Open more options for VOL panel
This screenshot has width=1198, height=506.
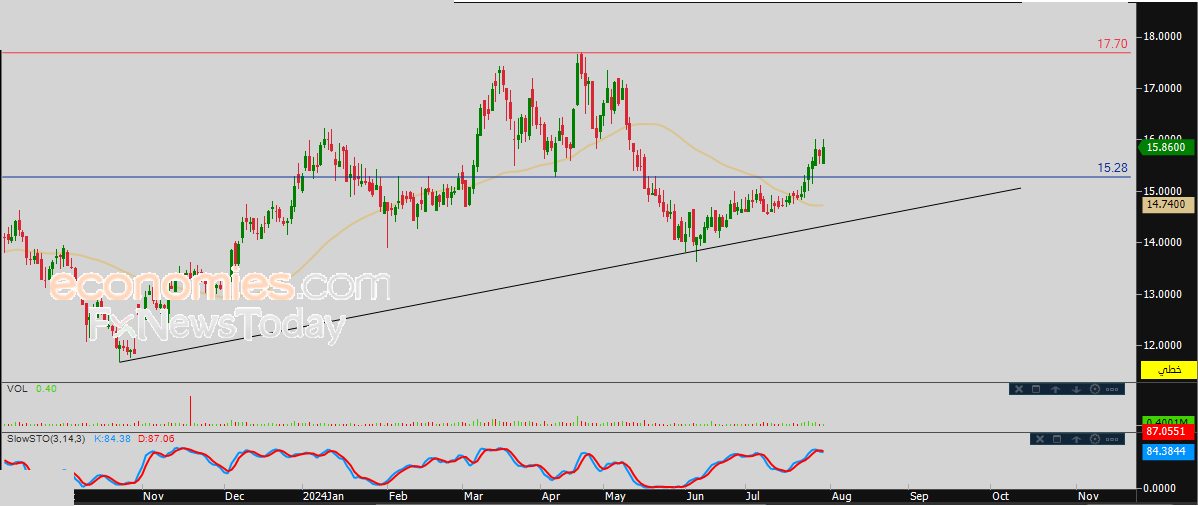[1112, 389]
